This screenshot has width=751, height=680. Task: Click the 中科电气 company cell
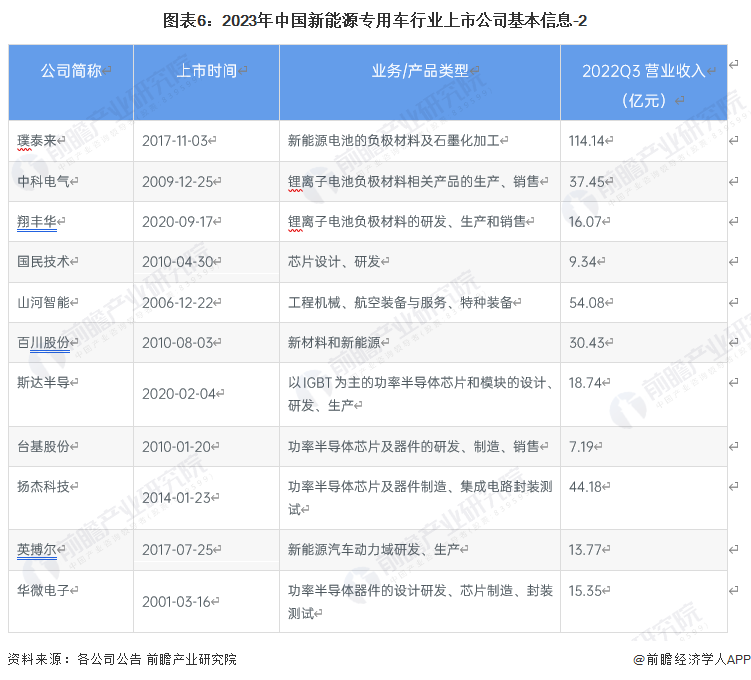[44, 181]
